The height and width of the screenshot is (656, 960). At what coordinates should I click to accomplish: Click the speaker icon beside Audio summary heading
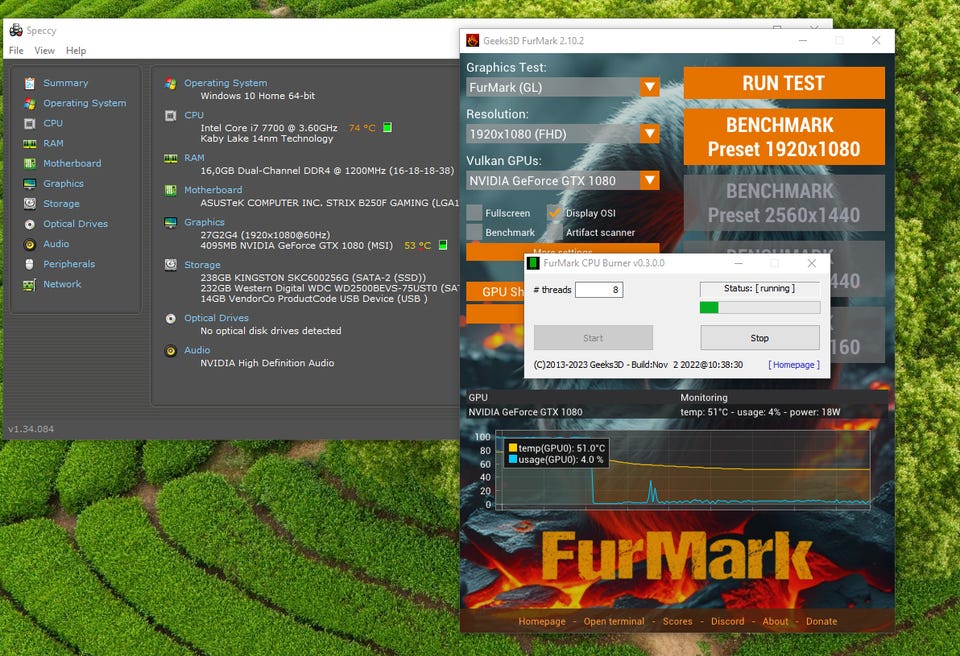tap(171, 351)
